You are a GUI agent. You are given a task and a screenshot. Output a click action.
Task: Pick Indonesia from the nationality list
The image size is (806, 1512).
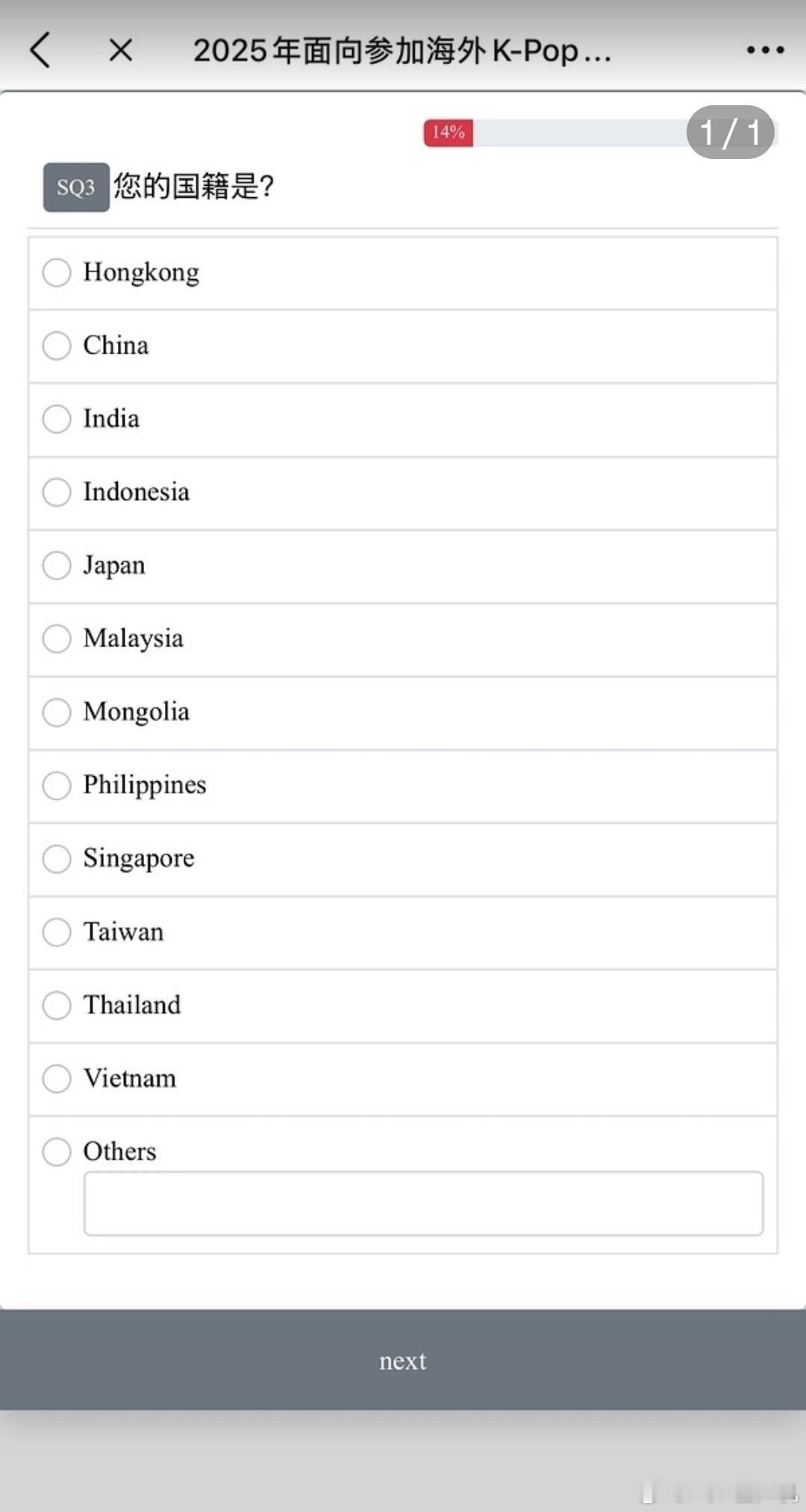57,492
